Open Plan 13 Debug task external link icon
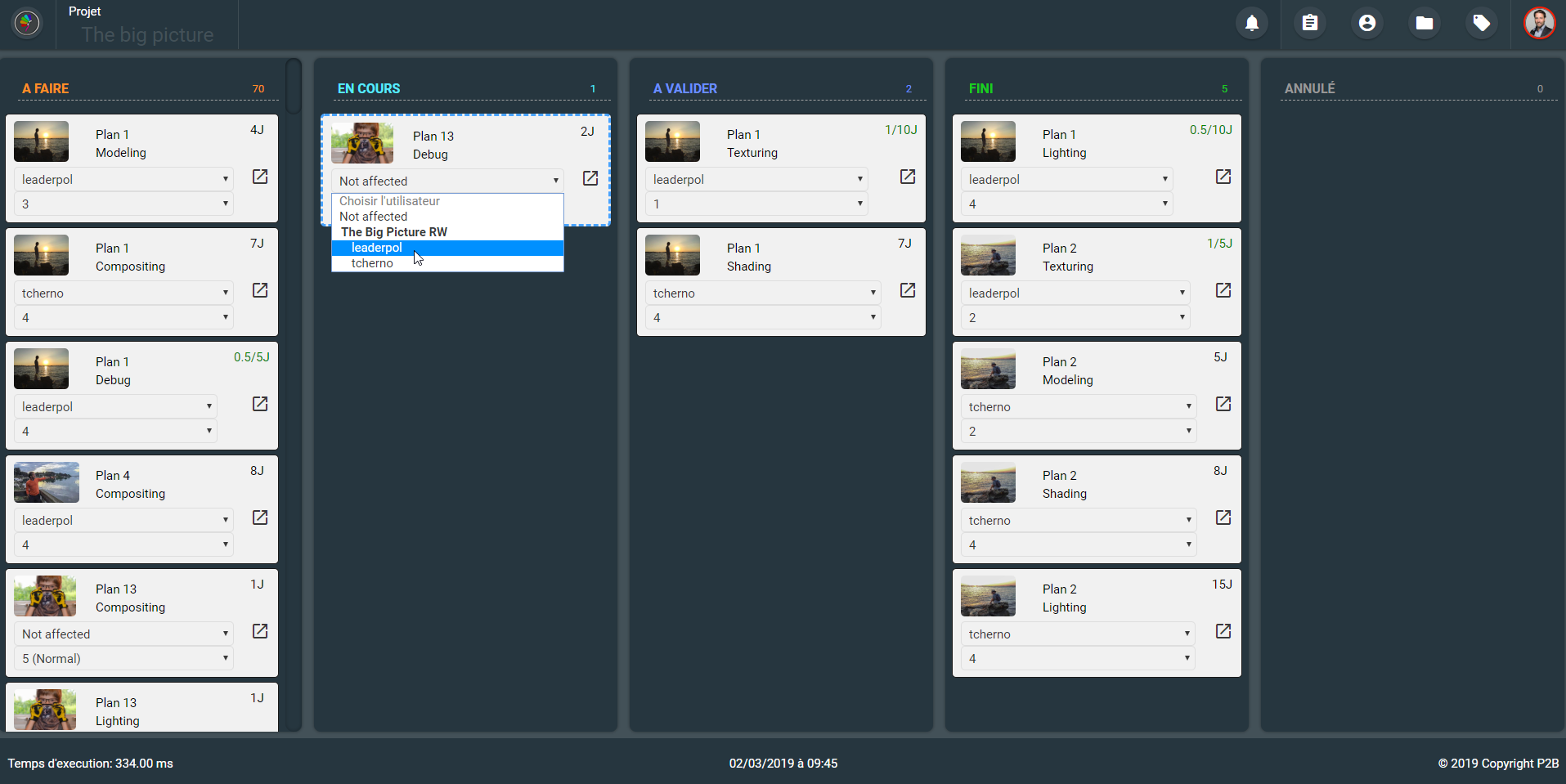Viewport: 1566px width, 784px height. pyautogui.click(x=590, y=178)
